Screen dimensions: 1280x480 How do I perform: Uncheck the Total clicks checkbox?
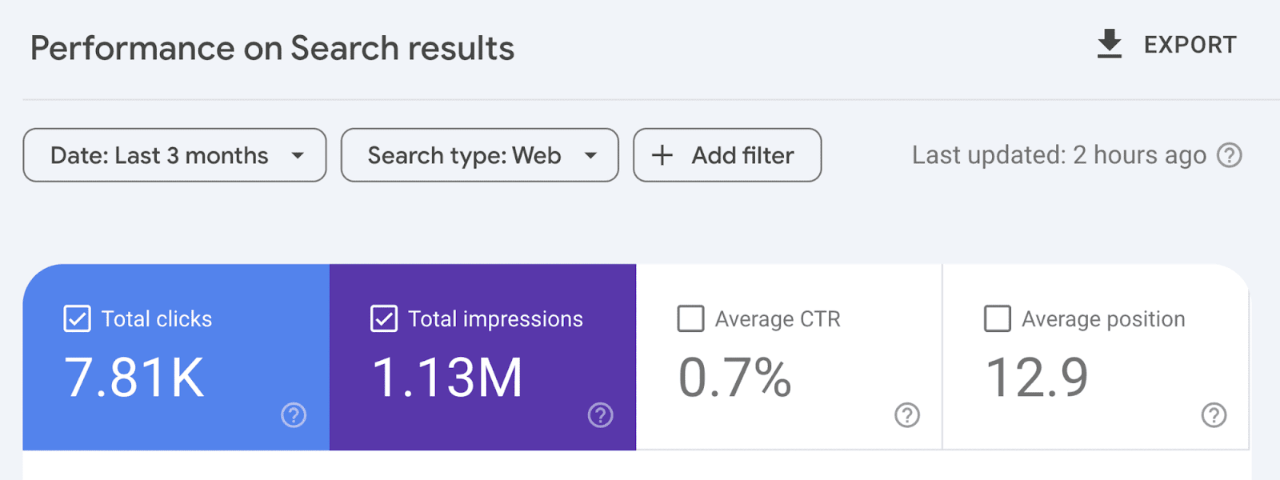(76, 319)
